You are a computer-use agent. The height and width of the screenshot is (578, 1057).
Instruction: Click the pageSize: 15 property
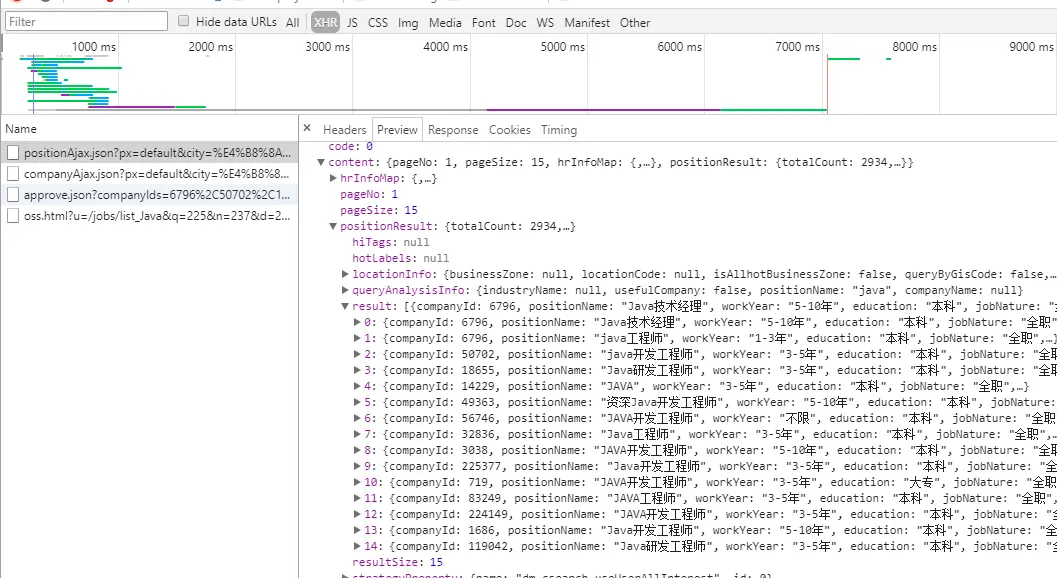(379, 210)
